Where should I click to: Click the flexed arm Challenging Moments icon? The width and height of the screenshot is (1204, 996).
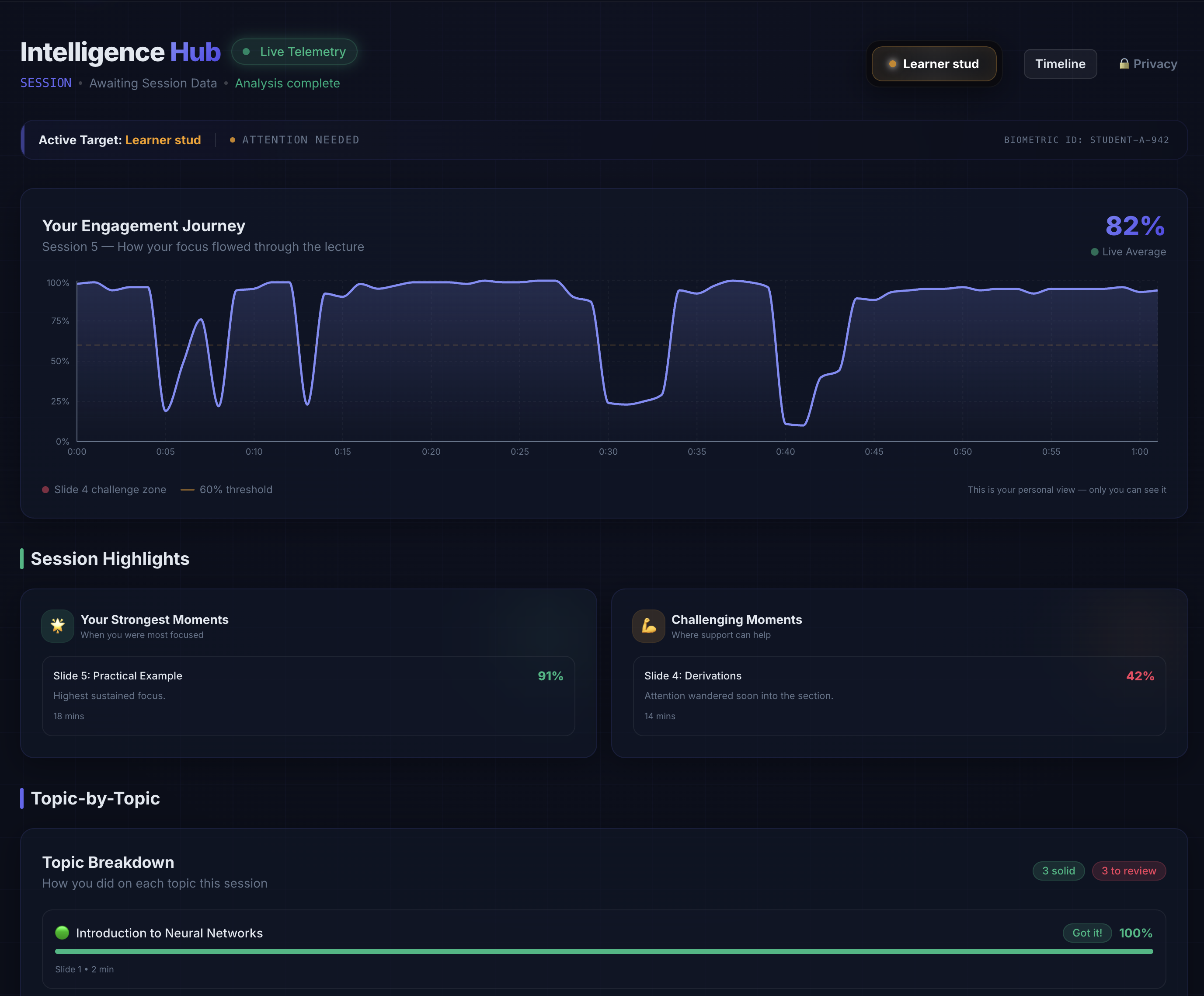tap(648, 626)
